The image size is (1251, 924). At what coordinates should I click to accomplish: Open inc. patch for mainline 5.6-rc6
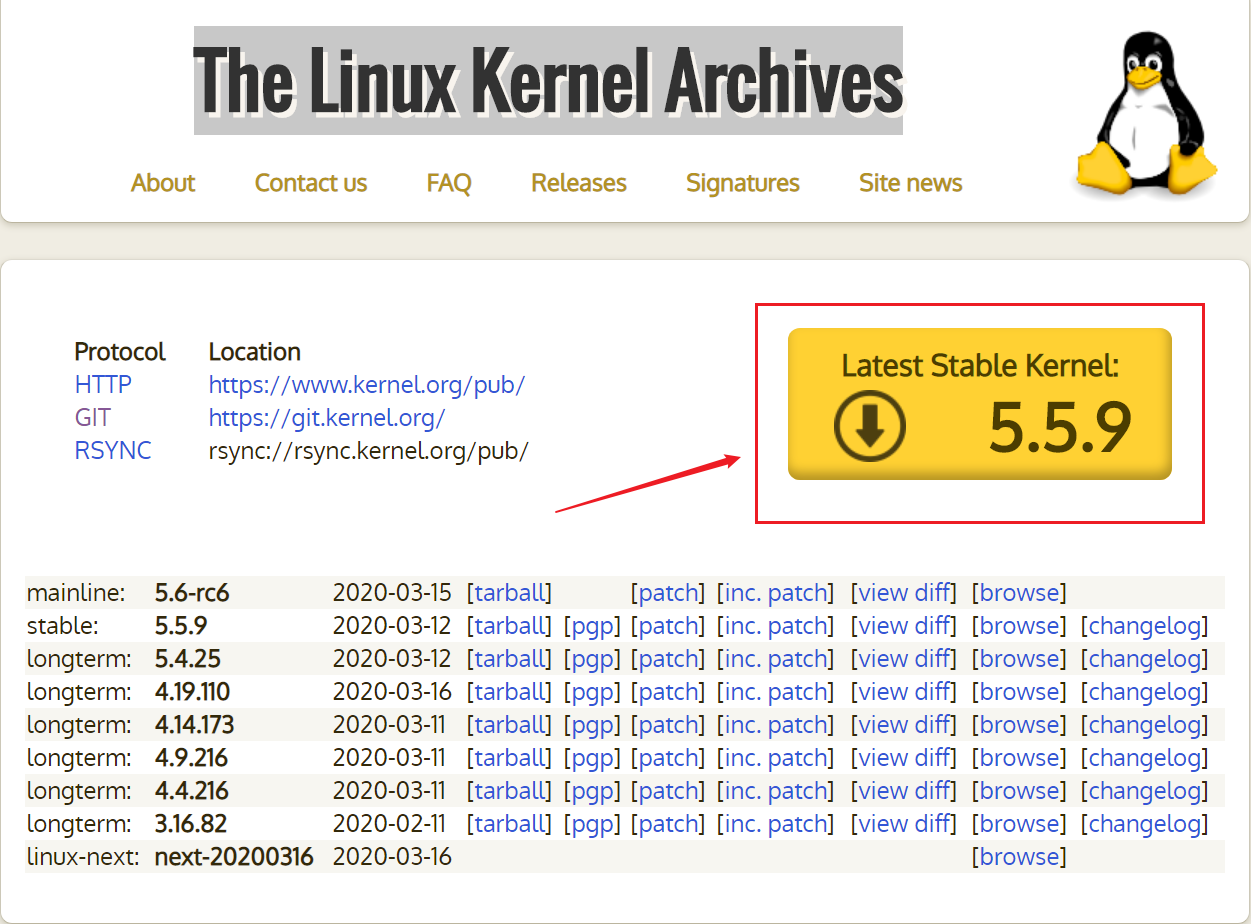[x=777, y=593]
